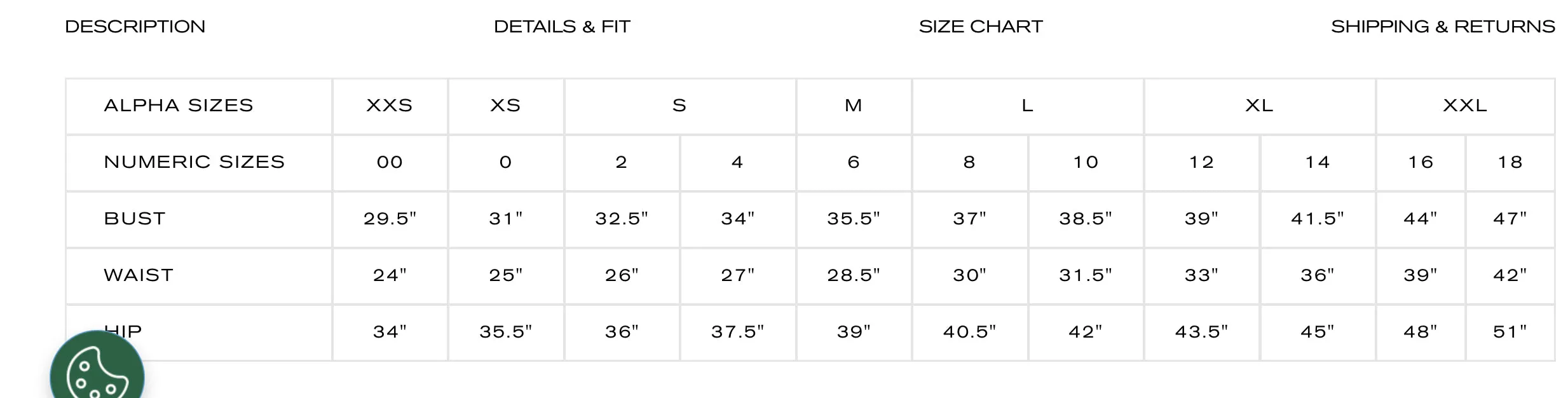Click numeric size 14 cell

click(x=1318, y=163)
